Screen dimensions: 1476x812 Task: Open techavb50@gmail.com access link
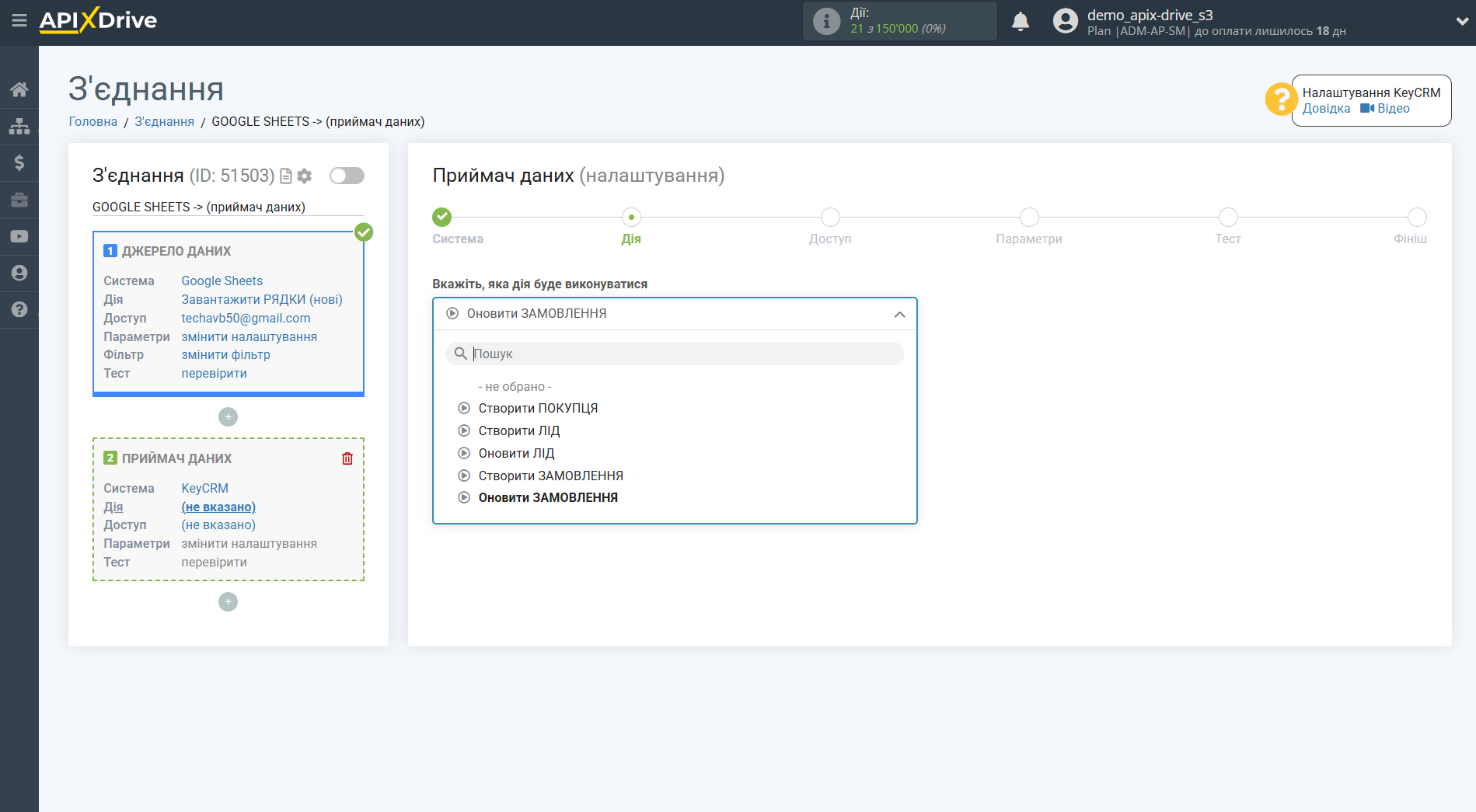(246, 318)
